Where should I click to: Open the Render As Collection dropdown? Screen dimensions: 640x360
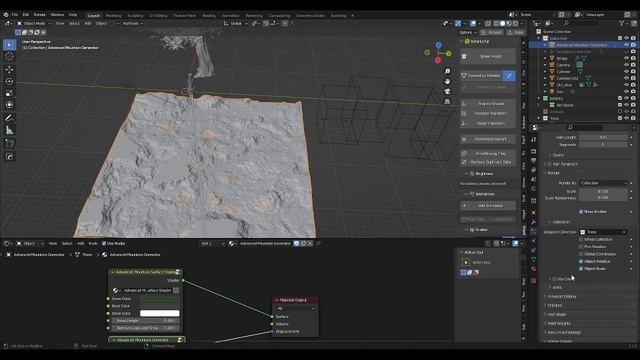603,183
